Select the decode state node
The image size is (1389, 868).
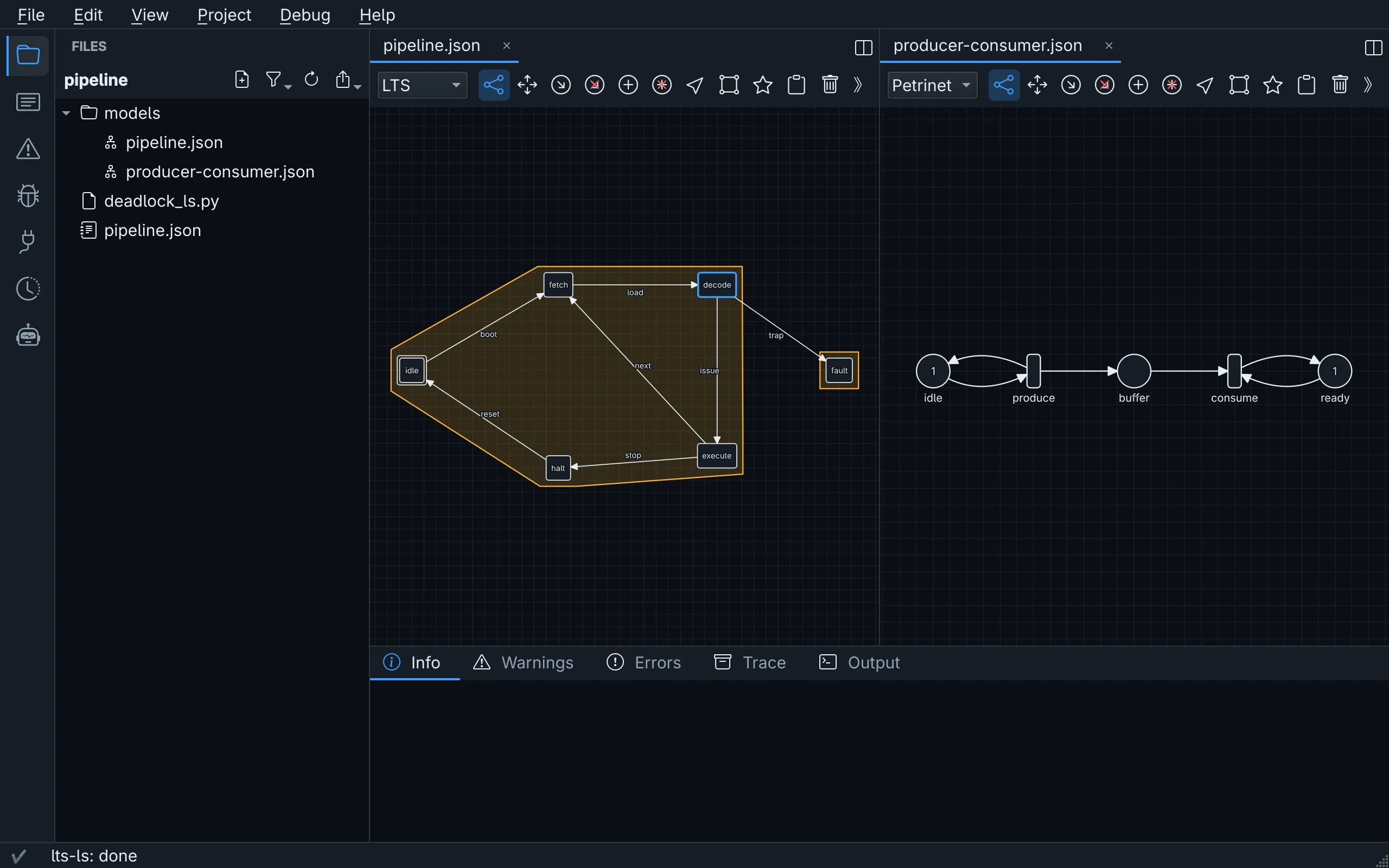pyautogui.click(x=717, y=285)
